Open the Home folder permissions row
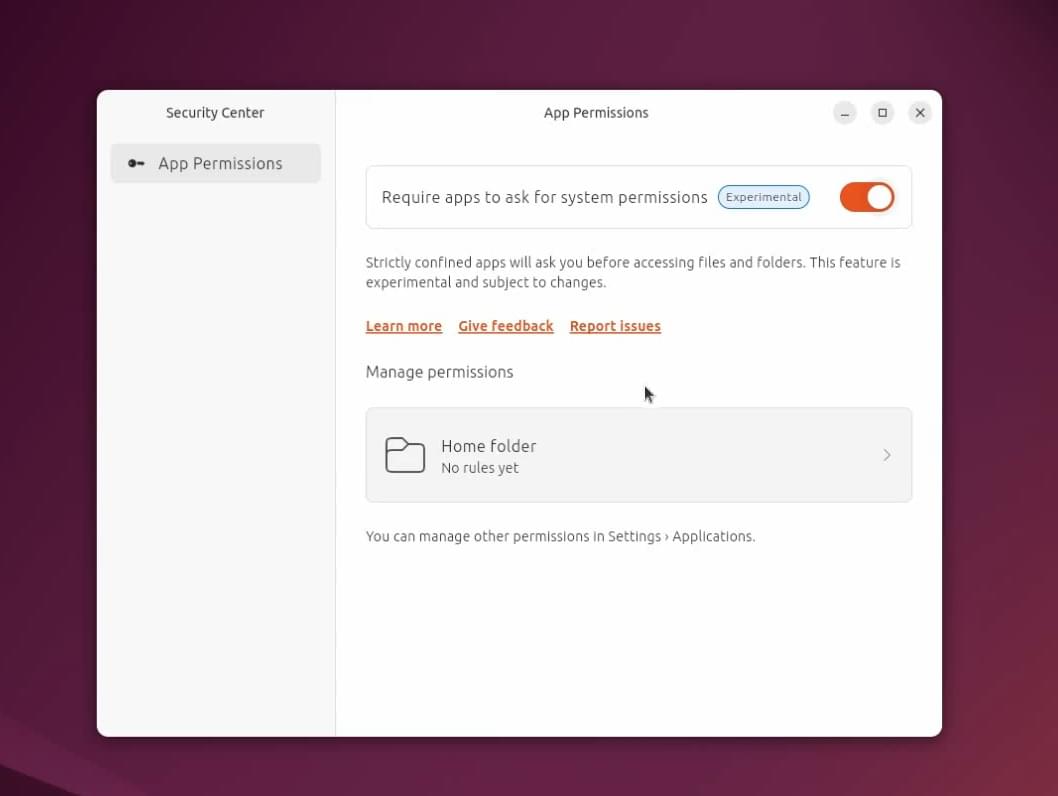This screenshot has width=1058, height=796. coord(638,455)
